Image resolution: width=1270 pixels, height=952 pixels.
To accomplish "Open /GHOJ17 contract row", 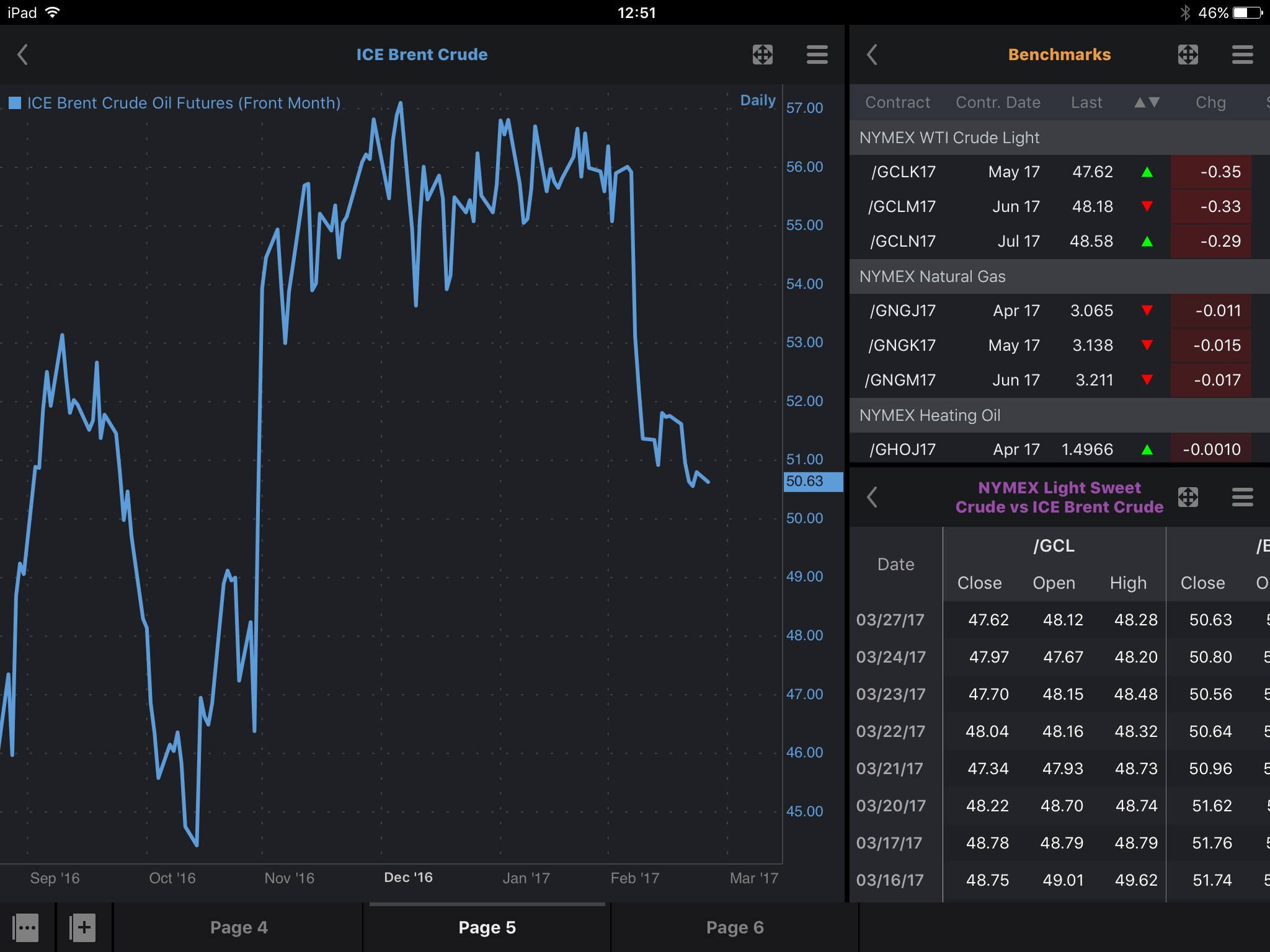I will pos(1060,447).
